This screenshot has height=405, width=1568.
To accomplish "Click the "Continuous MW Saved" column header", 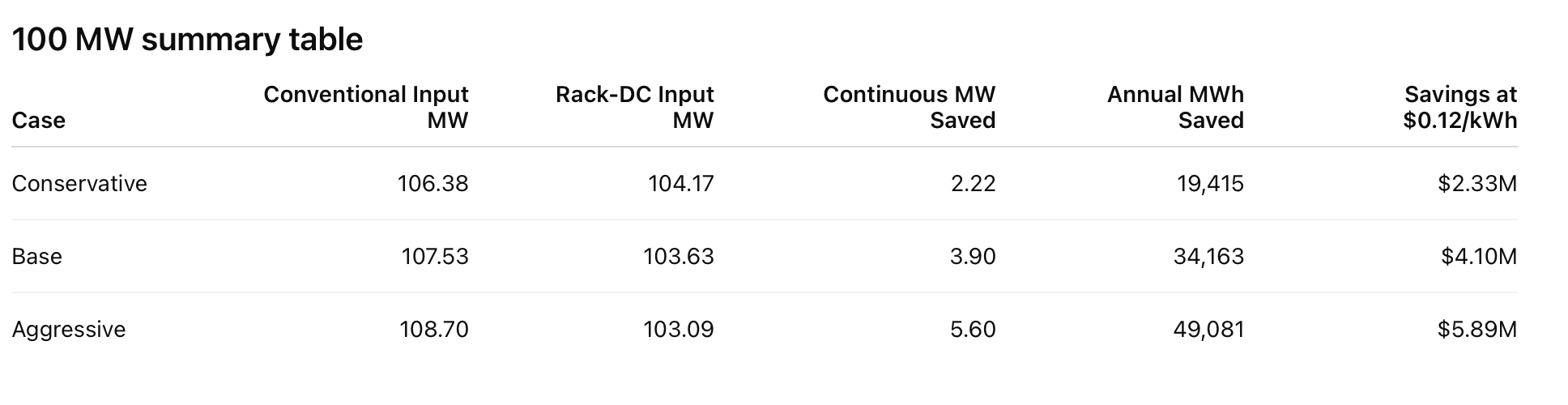I will point(909,108).
